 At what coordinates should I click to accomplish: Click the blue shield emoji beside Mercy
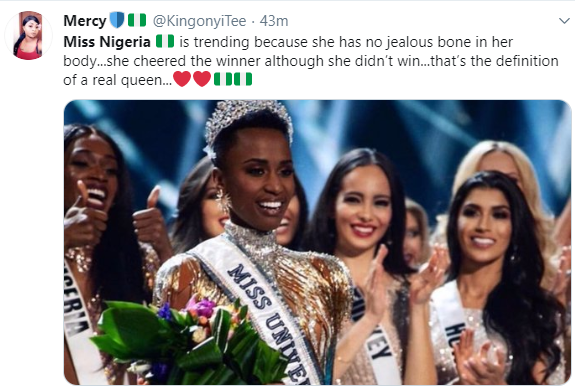pos(117,20)
